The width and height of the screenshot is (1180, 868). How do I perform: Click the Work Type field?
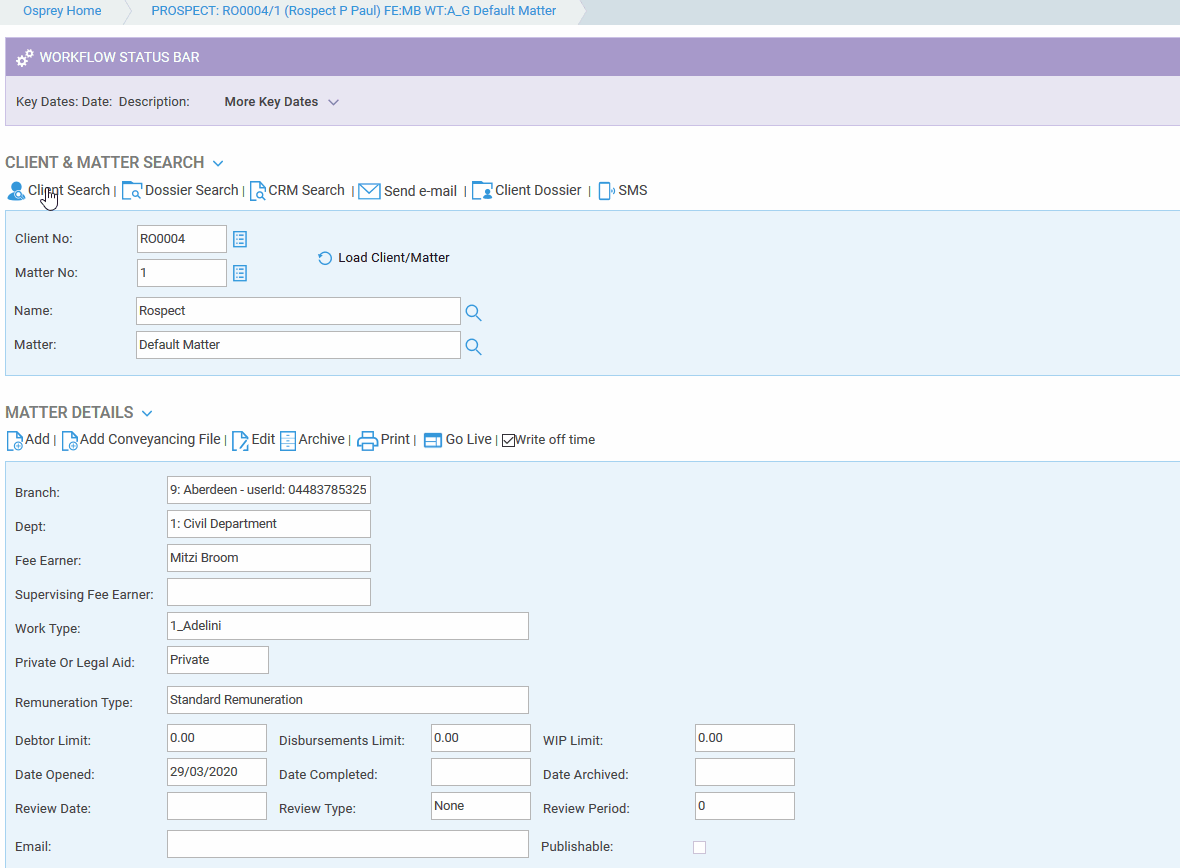click(348, 626)
